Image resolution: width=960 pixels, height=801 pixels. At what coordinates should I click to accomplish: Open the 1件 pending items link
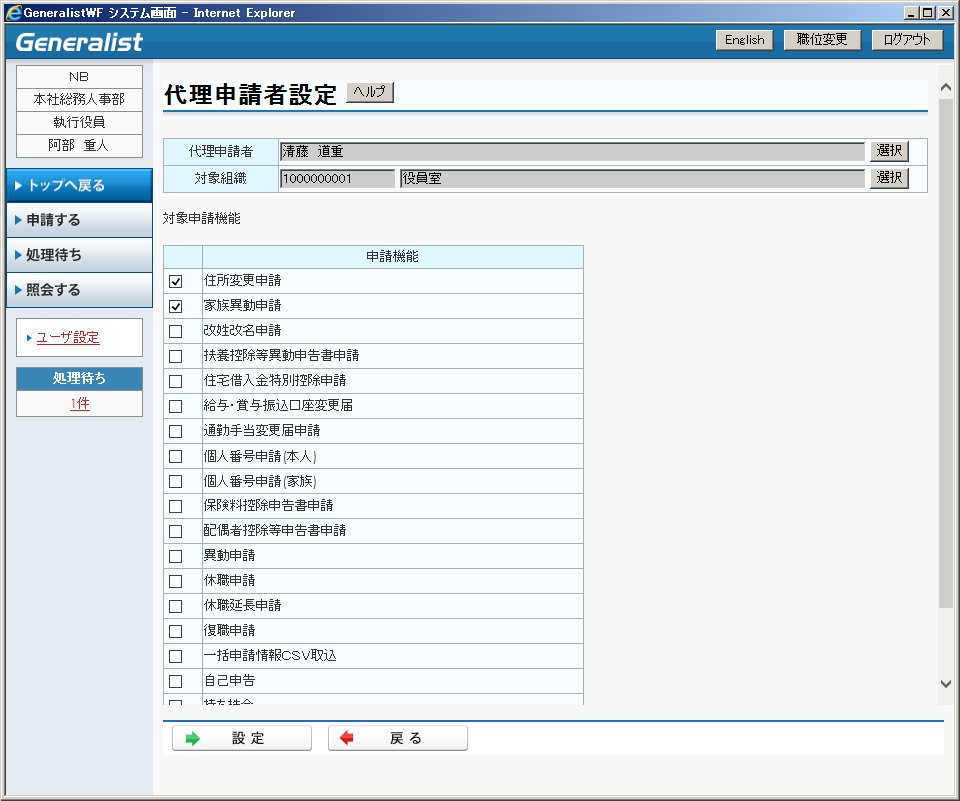[x=80, y=404]
